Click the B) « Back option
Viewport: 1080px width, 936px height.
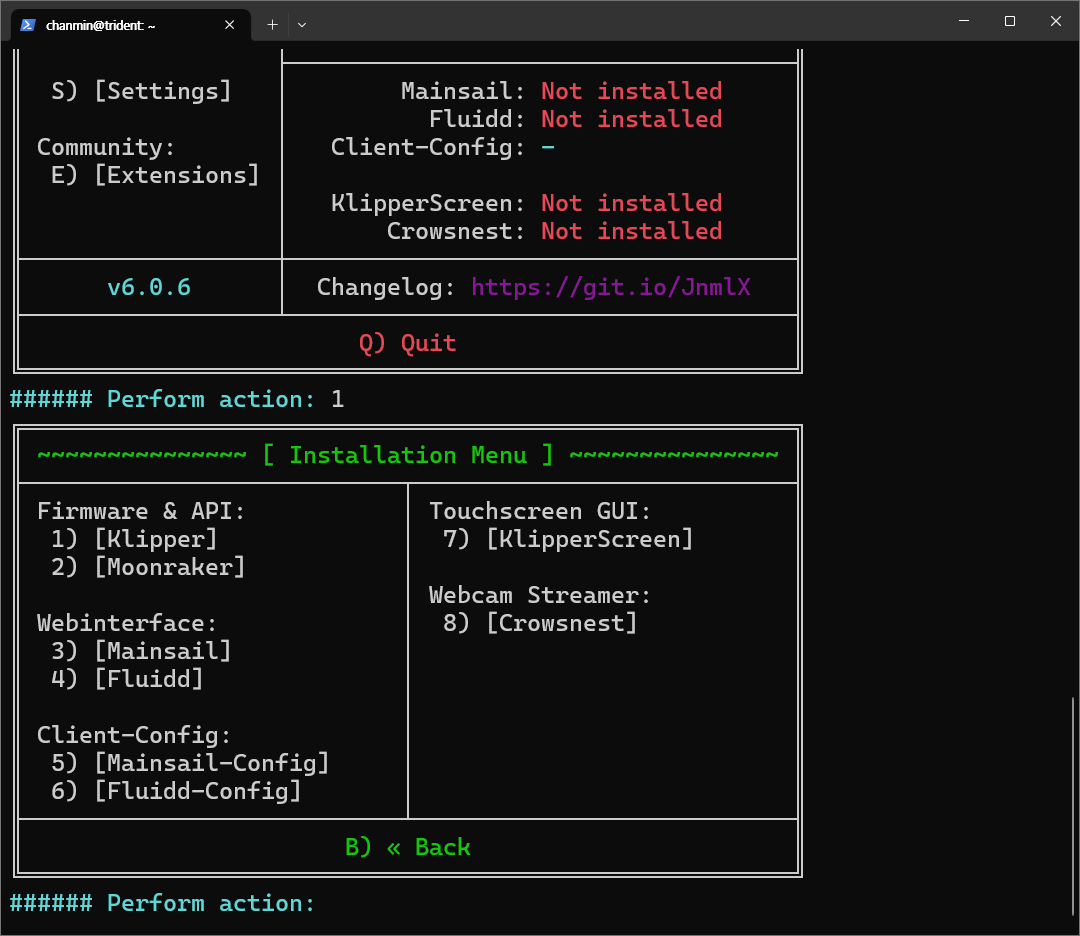407,847
